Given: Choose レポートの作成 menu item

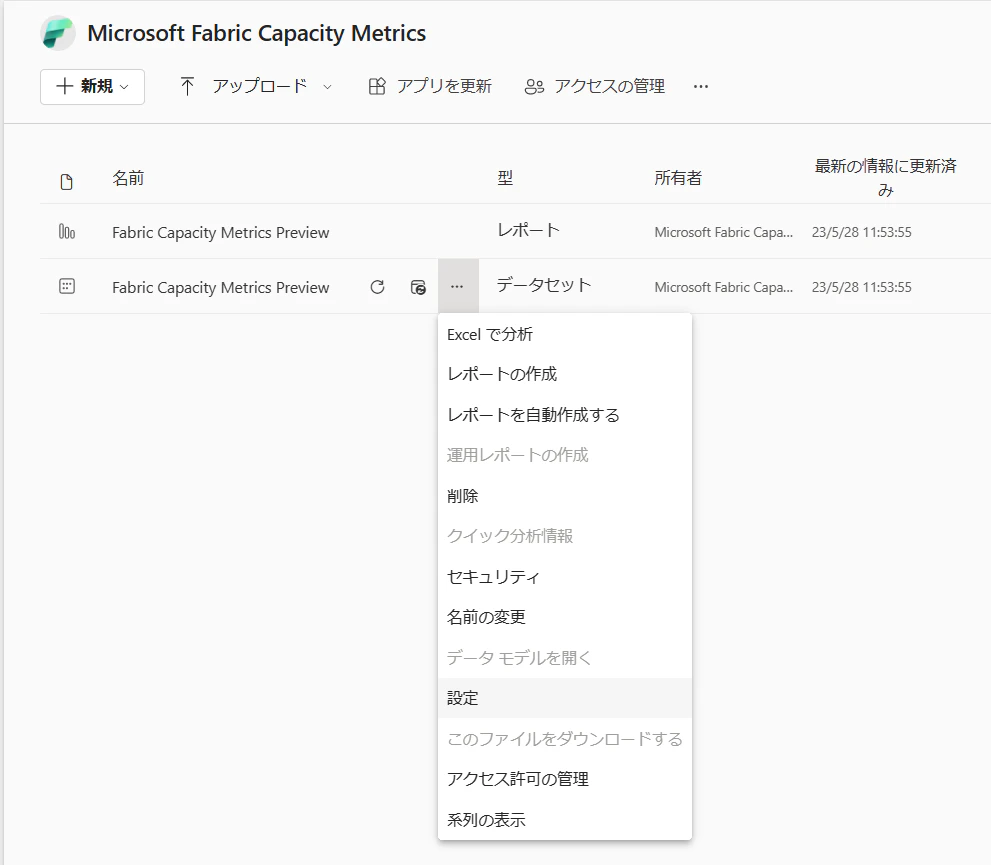Looking at the screenshot, I should [x=565, y=375].
